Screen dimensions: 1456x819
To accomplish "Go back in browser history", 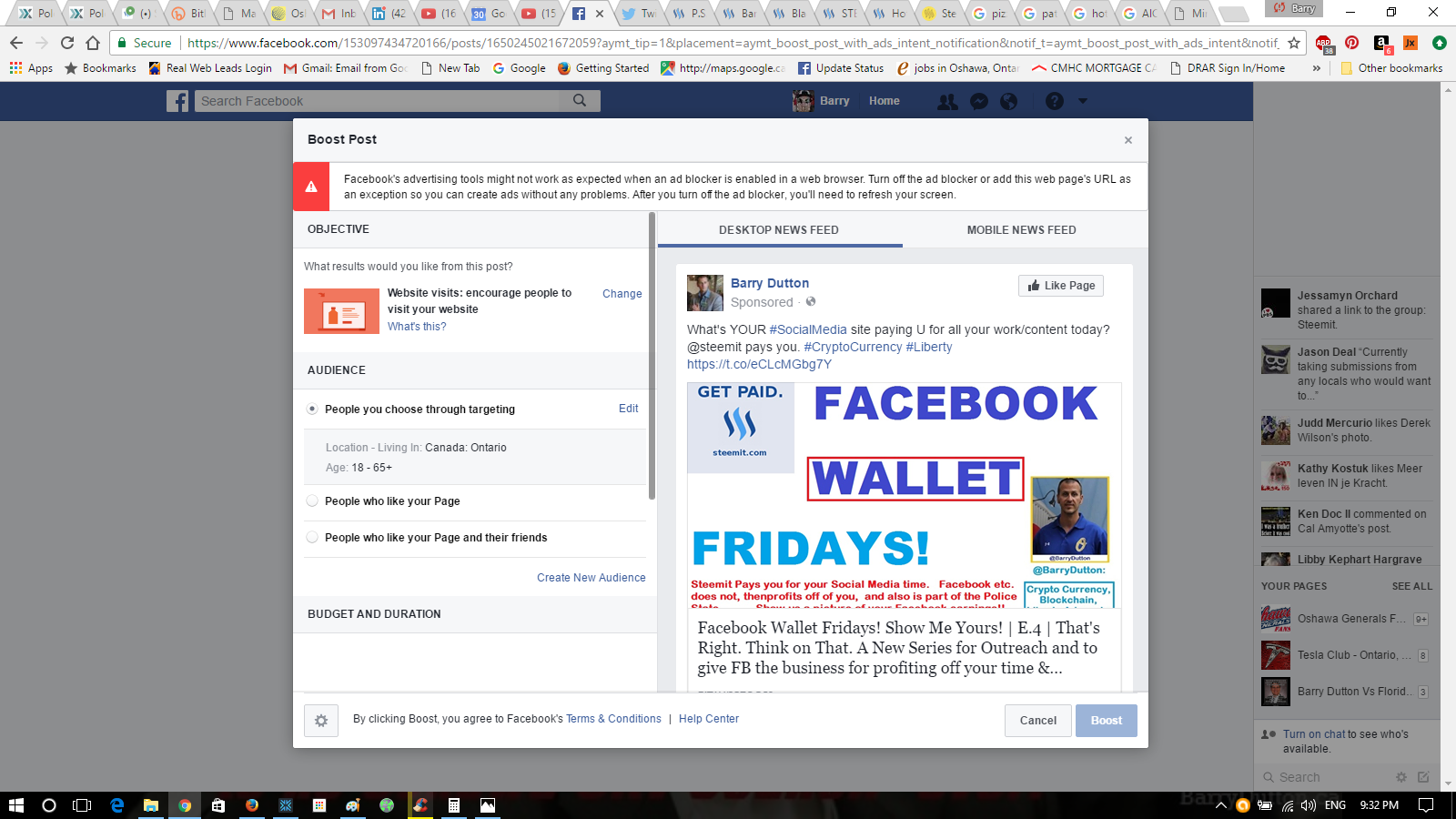I will [16, 43].
